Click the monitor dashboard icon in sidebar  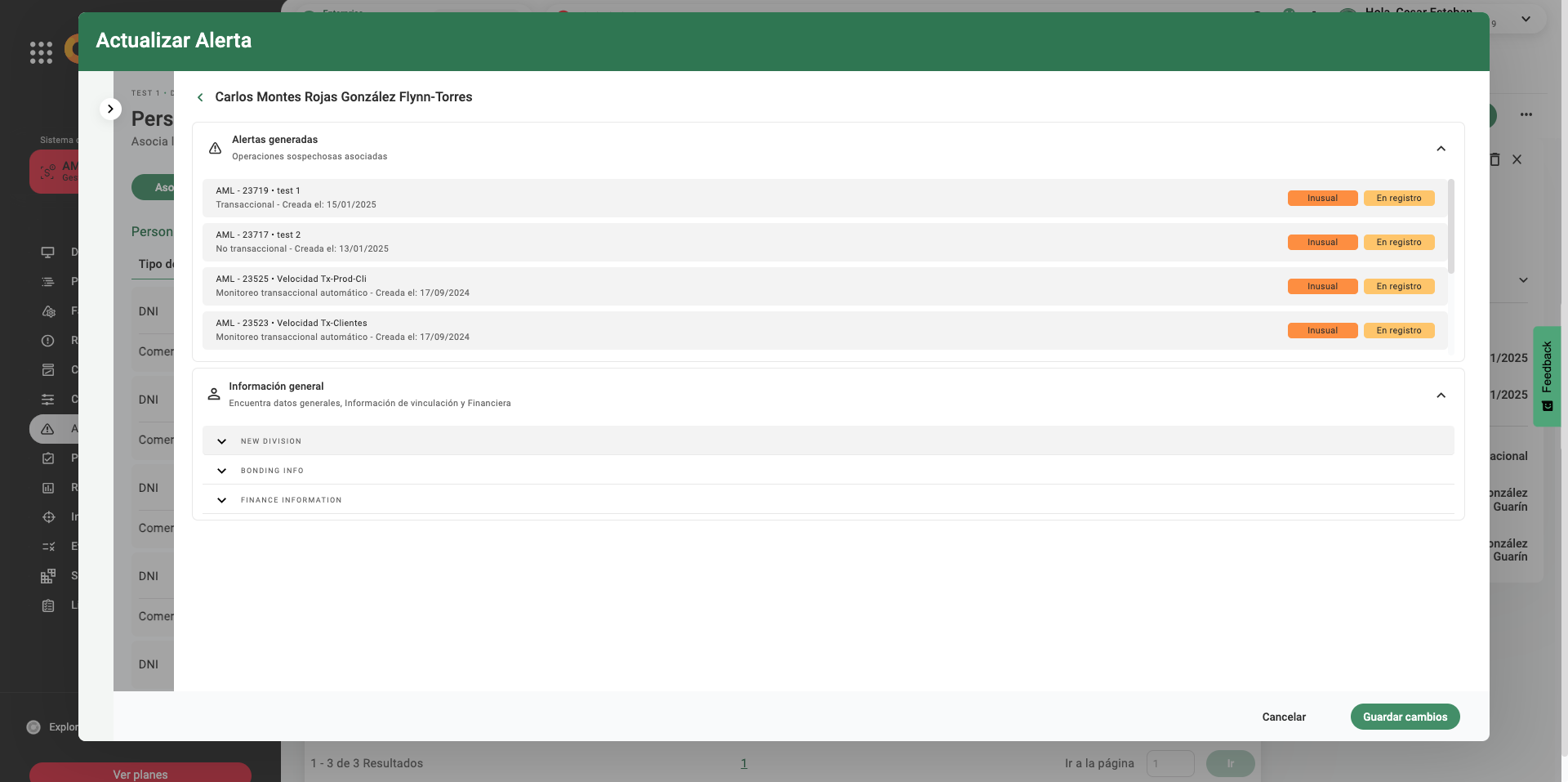(x=48, y=252)
